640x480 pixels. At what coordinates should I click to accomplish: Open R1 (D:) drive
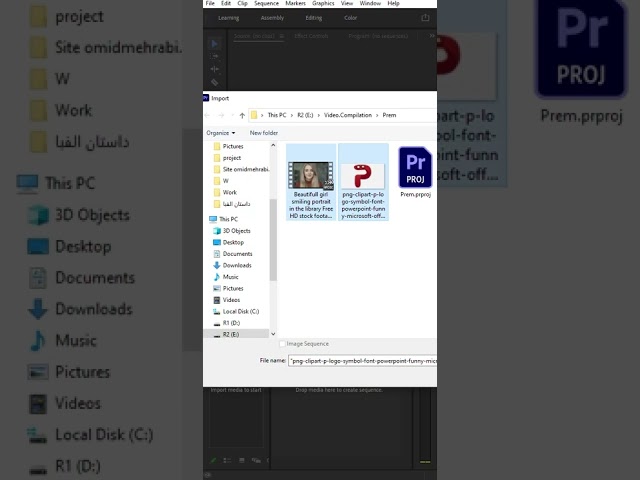(227, 323)
